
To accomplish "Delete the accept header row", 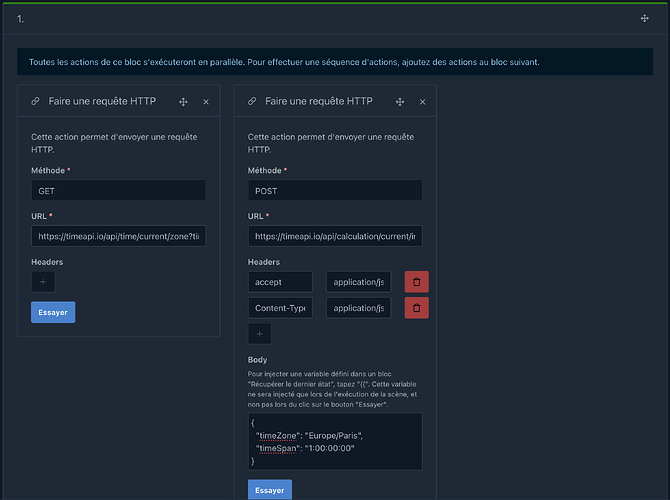I will [x=415, y=282].
